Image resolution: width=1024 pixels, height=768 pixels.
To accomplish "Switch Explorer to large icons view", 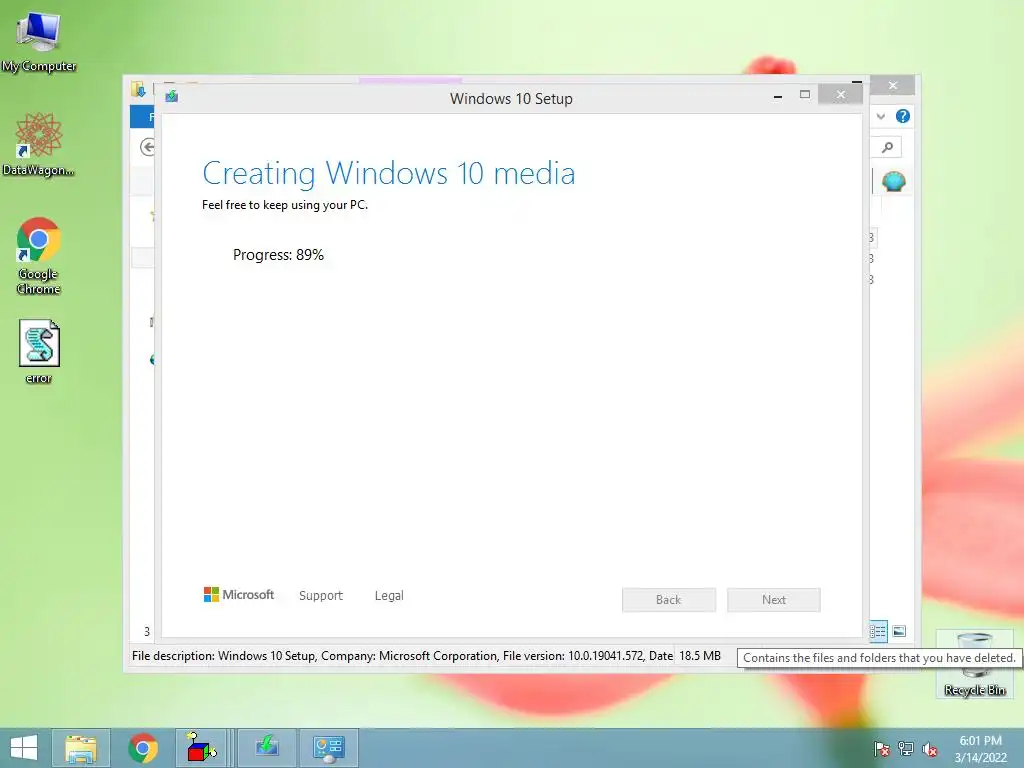I will click(x=899, y=631).
